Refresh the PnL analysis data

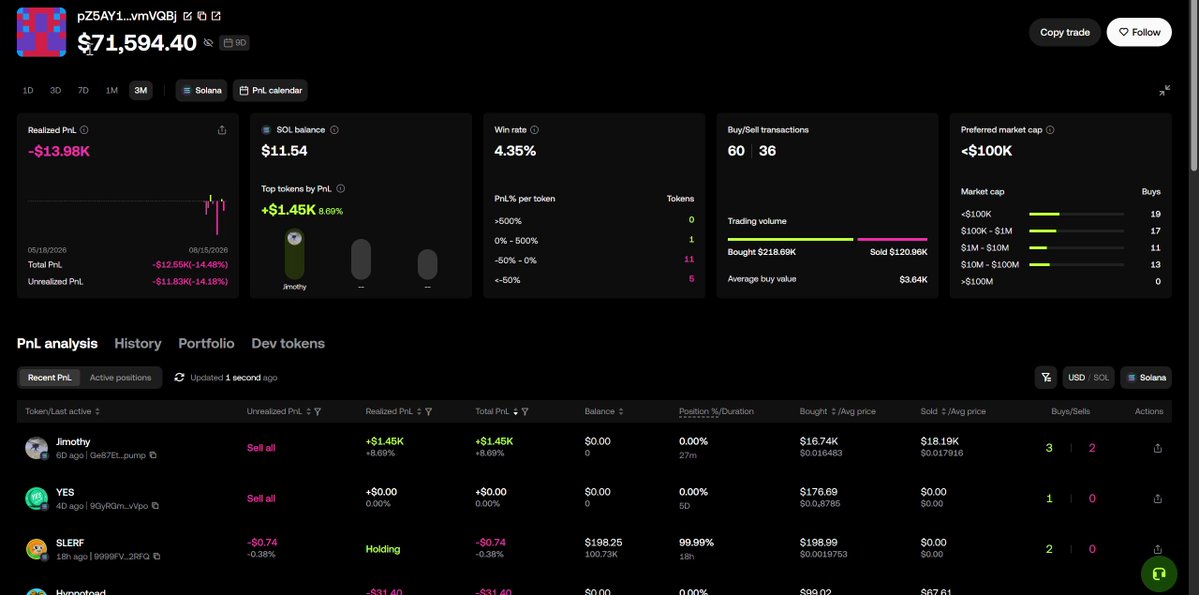point(179,377)
